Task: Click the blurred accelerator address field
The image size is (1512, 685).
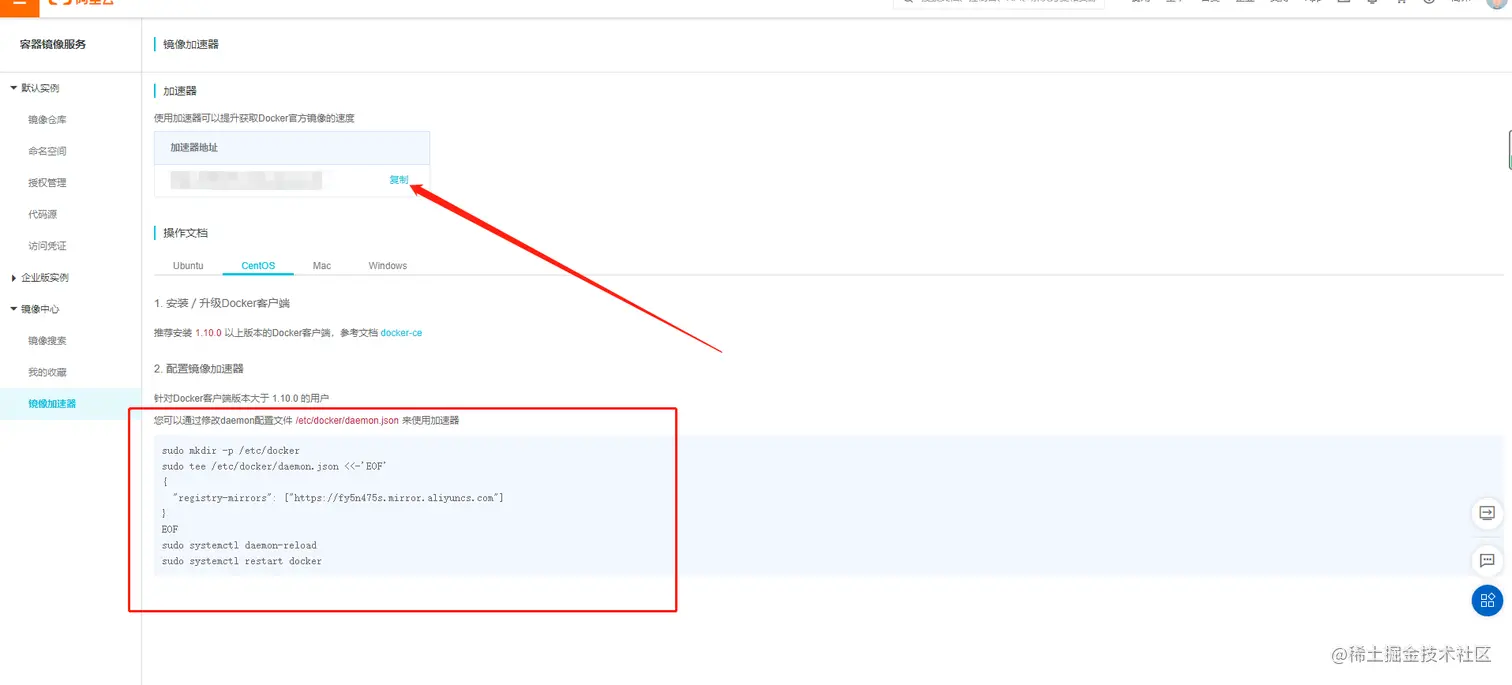Action: pyautogui.click(x=246, y=180)
